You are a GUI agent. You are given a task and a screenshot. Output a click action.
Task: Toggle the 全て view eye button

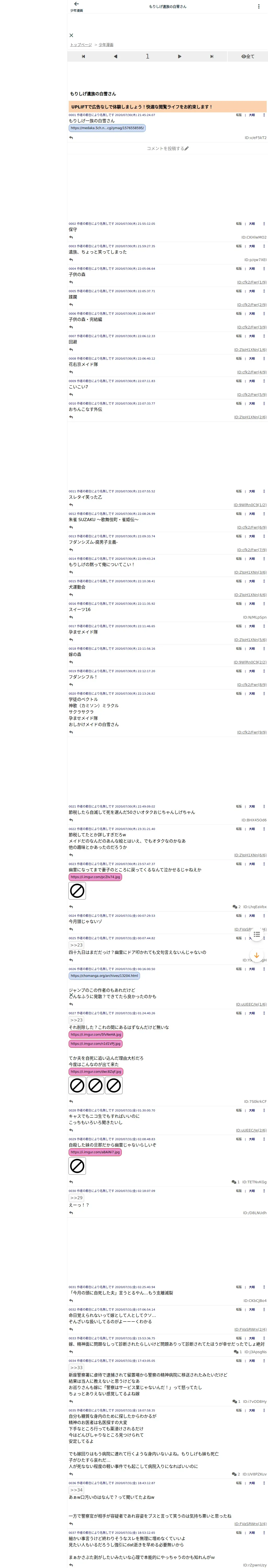tap(247, 57)
